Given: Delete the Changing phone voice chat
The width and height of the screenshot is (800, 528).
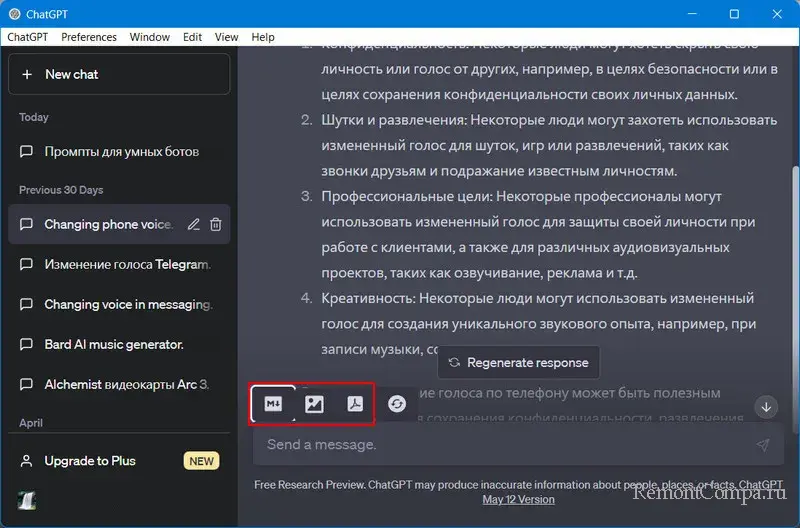Looking at the screenshot, I should (216, 225).
